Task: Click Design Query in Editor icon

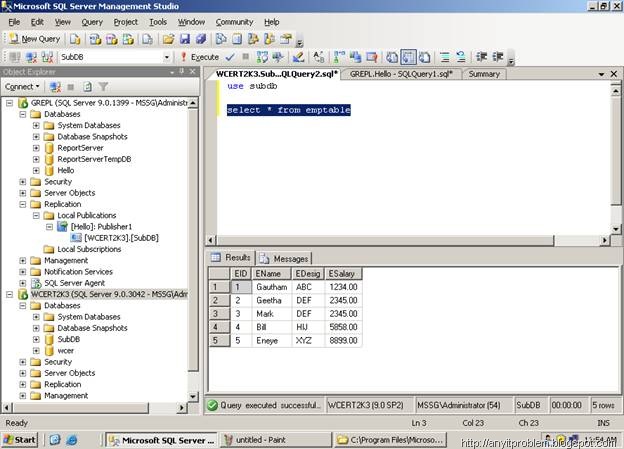Action: coord(298,57)
